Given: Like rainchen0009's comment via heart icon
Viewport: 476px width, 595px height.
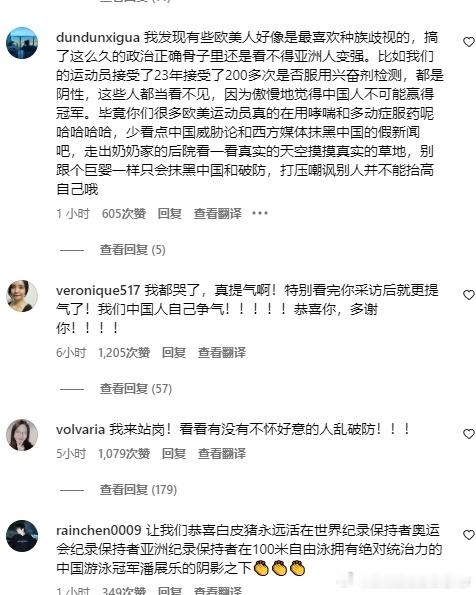Looking at the screenshot, I should (x=469, y=534).
